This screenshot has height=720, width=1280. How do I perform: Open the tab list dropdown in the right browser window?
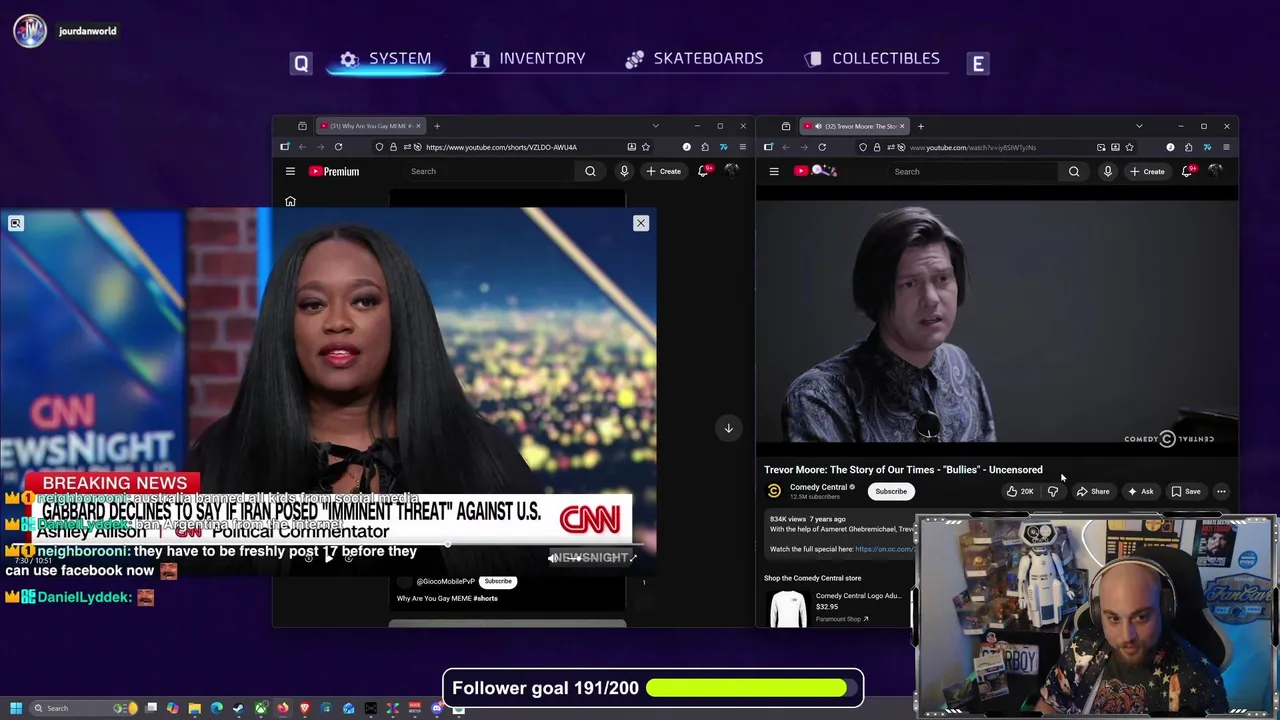pyautogui.click(x=1139, y=126)
